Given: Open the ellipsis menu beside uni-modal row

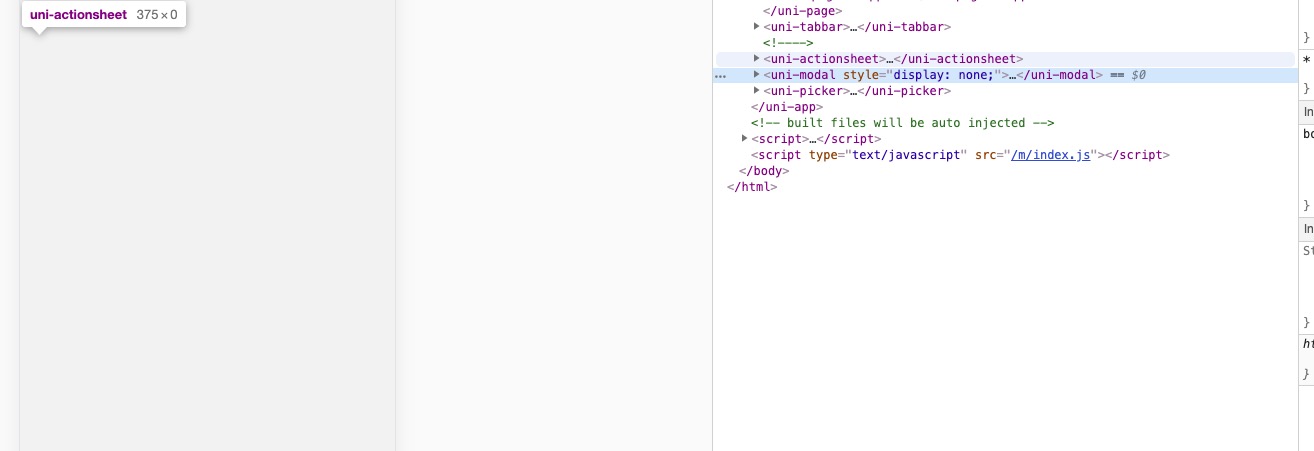Looking at the screenshot, I should (721, 76).
